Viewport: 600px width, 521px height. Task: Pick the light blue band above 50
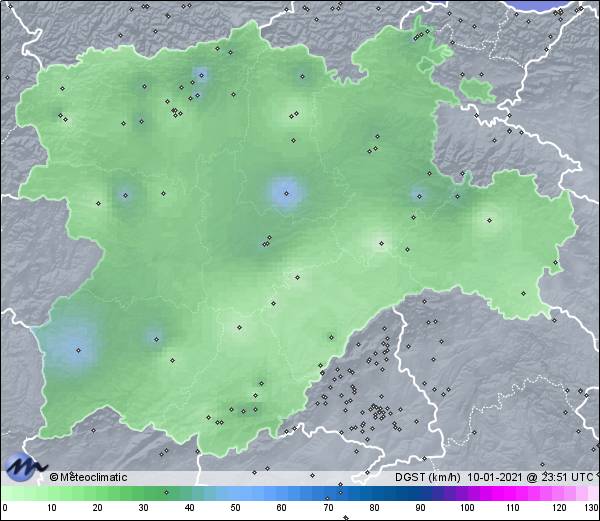[235, 493]
